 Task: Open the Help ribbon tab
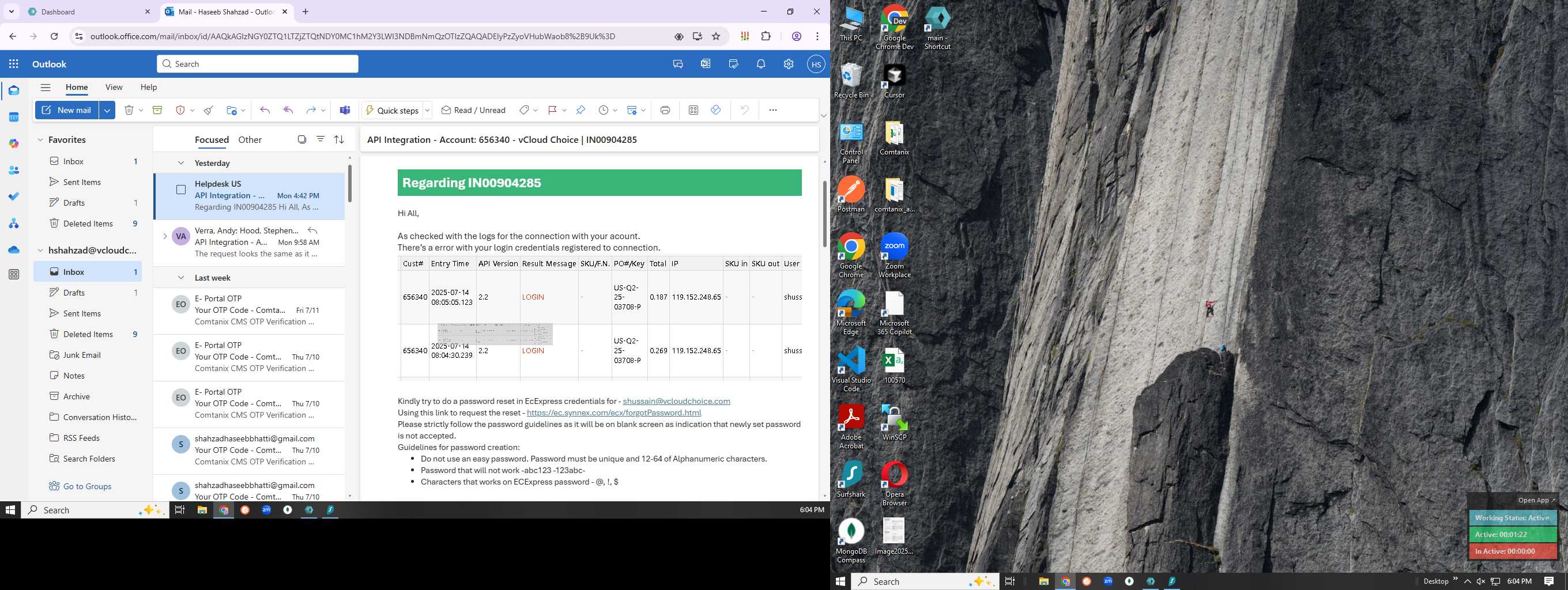[149, 88]
